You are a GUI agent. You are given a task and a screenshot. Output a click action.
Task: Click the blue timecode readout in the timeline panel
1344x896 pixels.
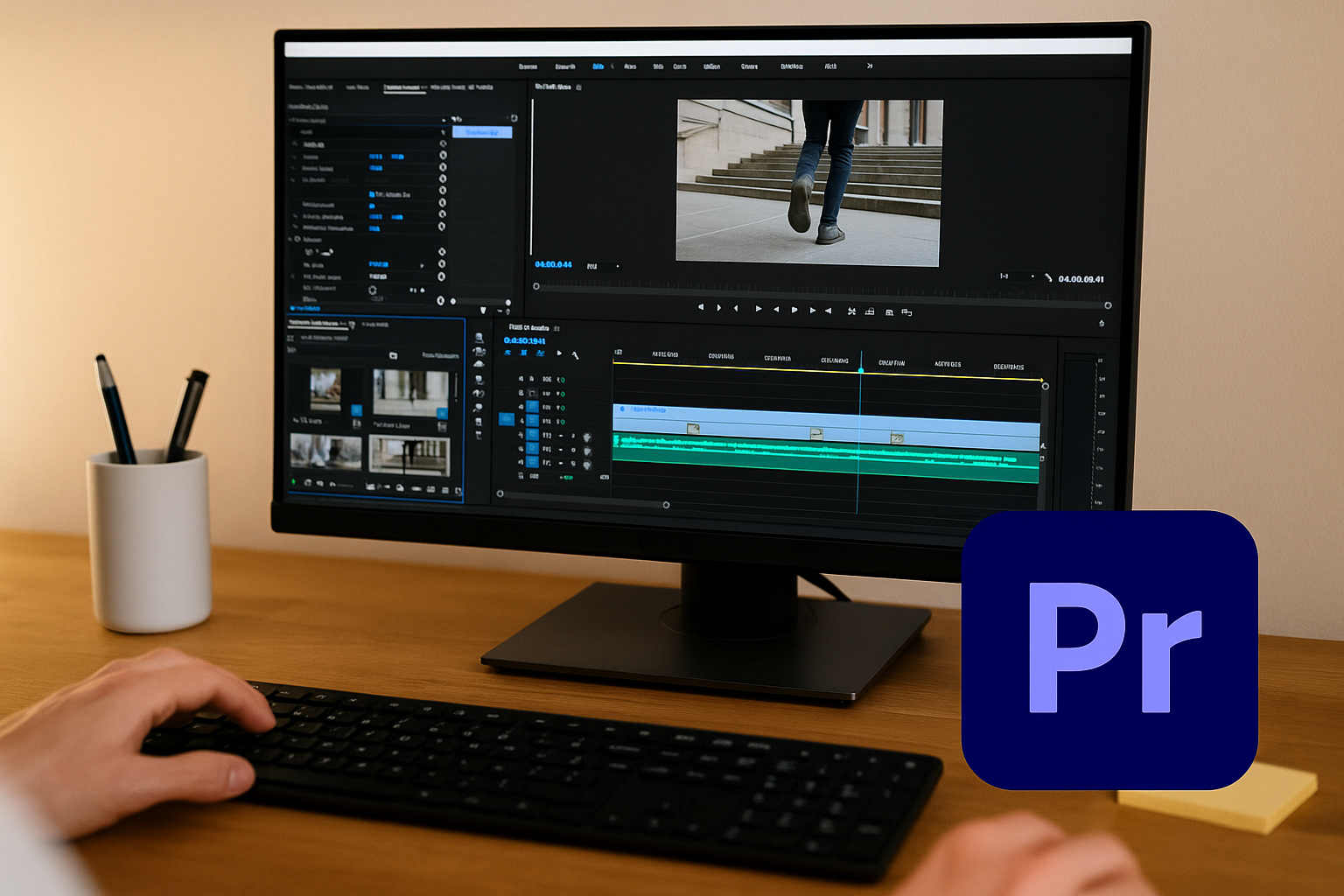523,339
